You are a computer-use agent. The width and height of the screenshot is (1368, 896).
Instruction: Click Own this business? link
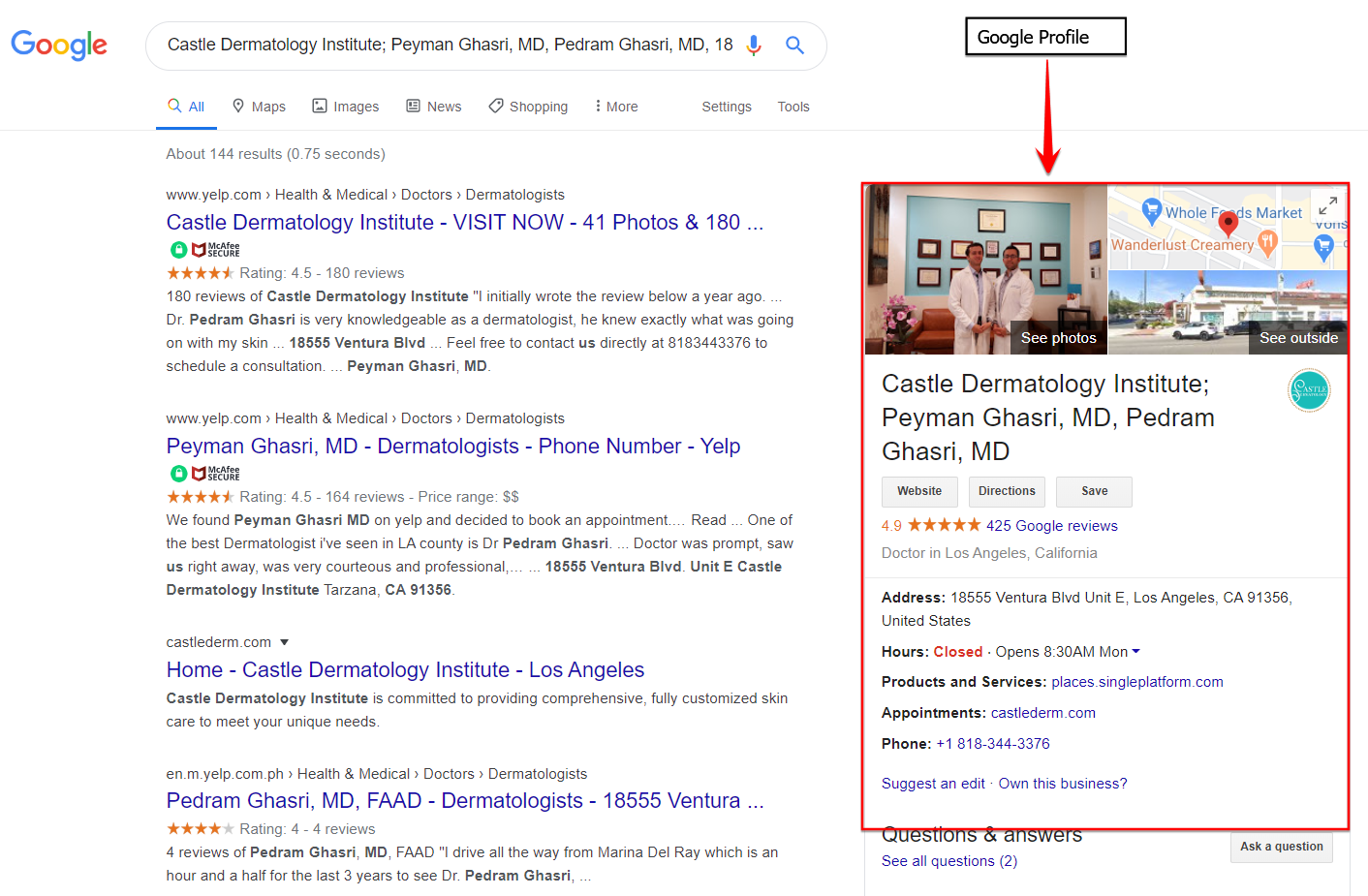(1063, 784)
